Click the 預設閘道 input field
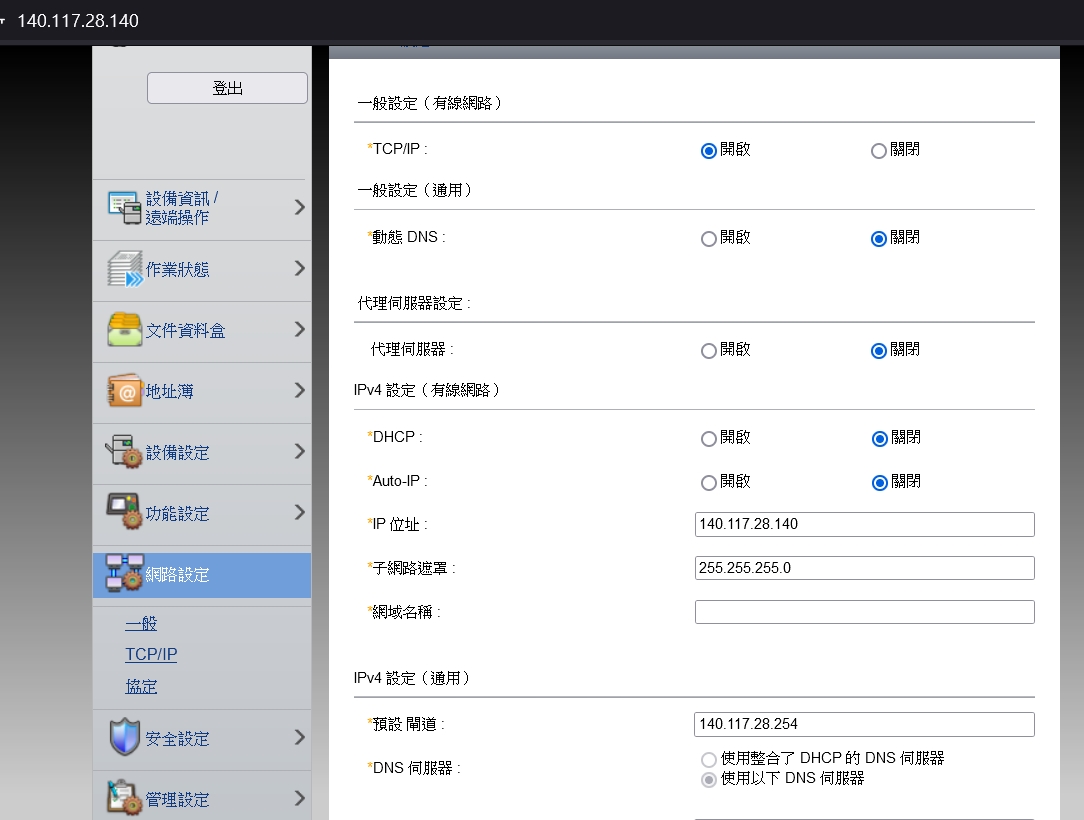 [x=864, y=724]
